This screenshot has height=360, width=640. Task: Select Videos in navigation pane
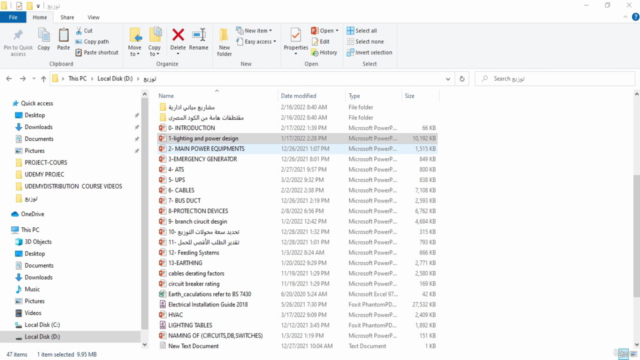33,313
